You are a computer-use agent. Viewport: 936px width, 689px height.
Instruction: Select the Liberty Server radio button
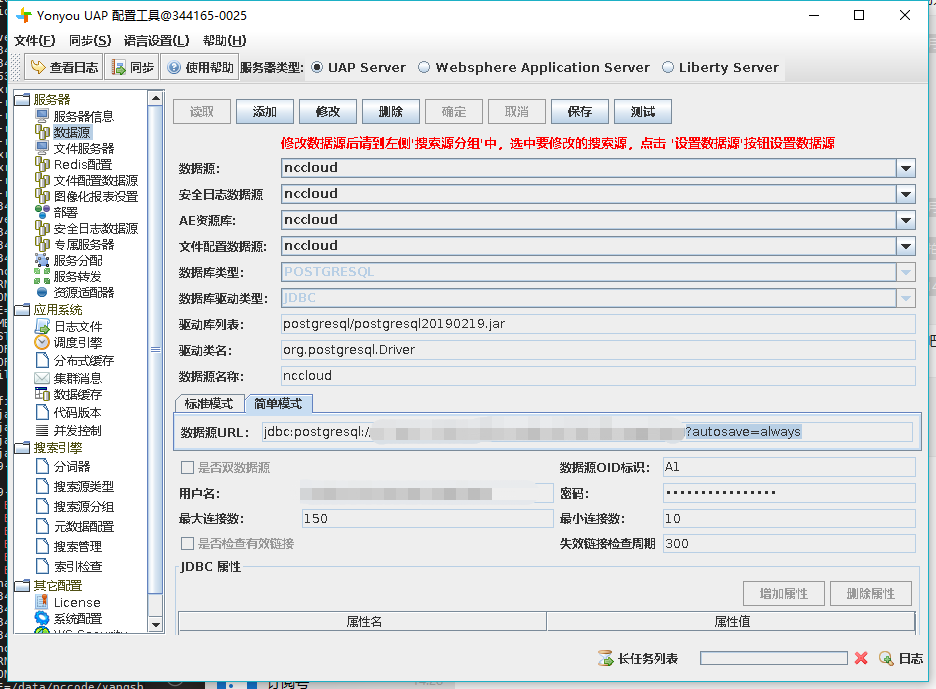coord(668,67)
